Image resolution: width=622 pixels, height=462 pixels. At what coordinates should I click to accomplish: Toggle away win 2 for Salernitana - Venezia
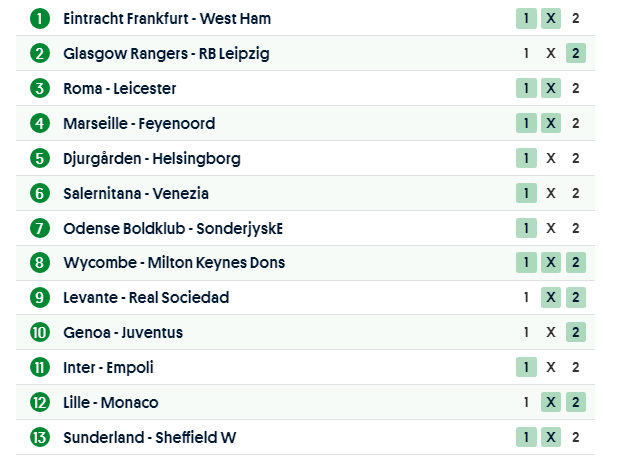pos(575,193)
